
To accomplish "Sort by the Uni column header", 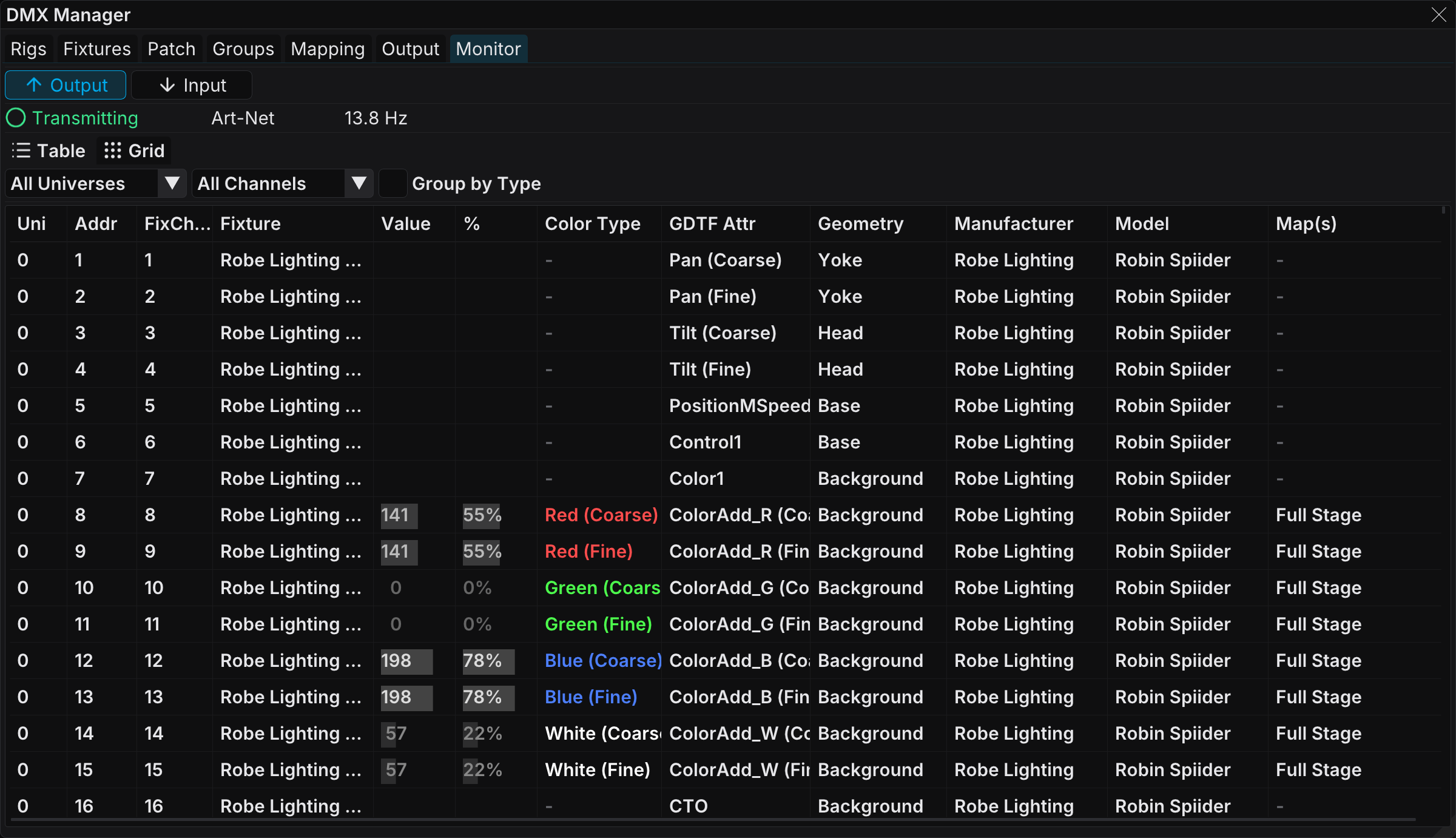I will click(32, 223).
